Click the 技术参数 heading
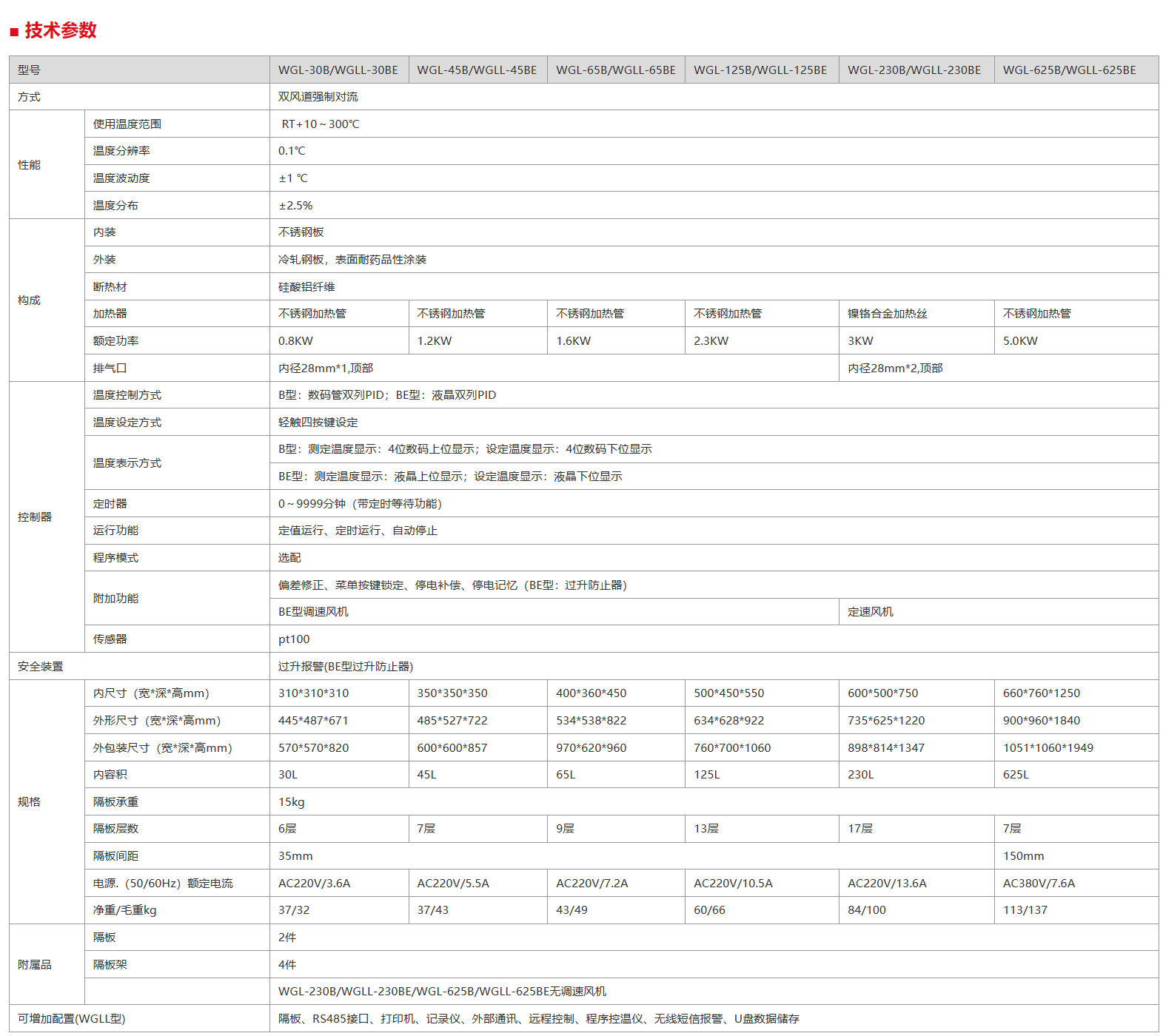1163x1036 pixels. [60, 30]
